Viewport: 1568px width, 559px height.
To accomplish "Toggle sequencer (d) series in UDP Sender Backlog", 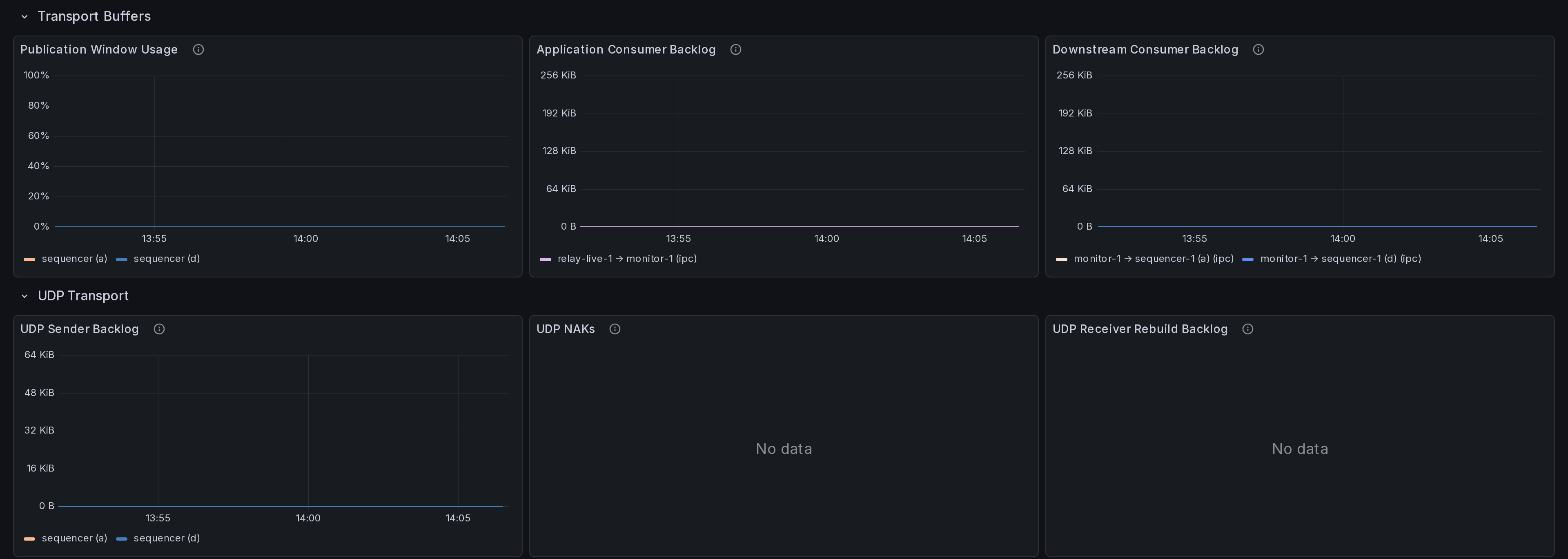I will [167, 538].
